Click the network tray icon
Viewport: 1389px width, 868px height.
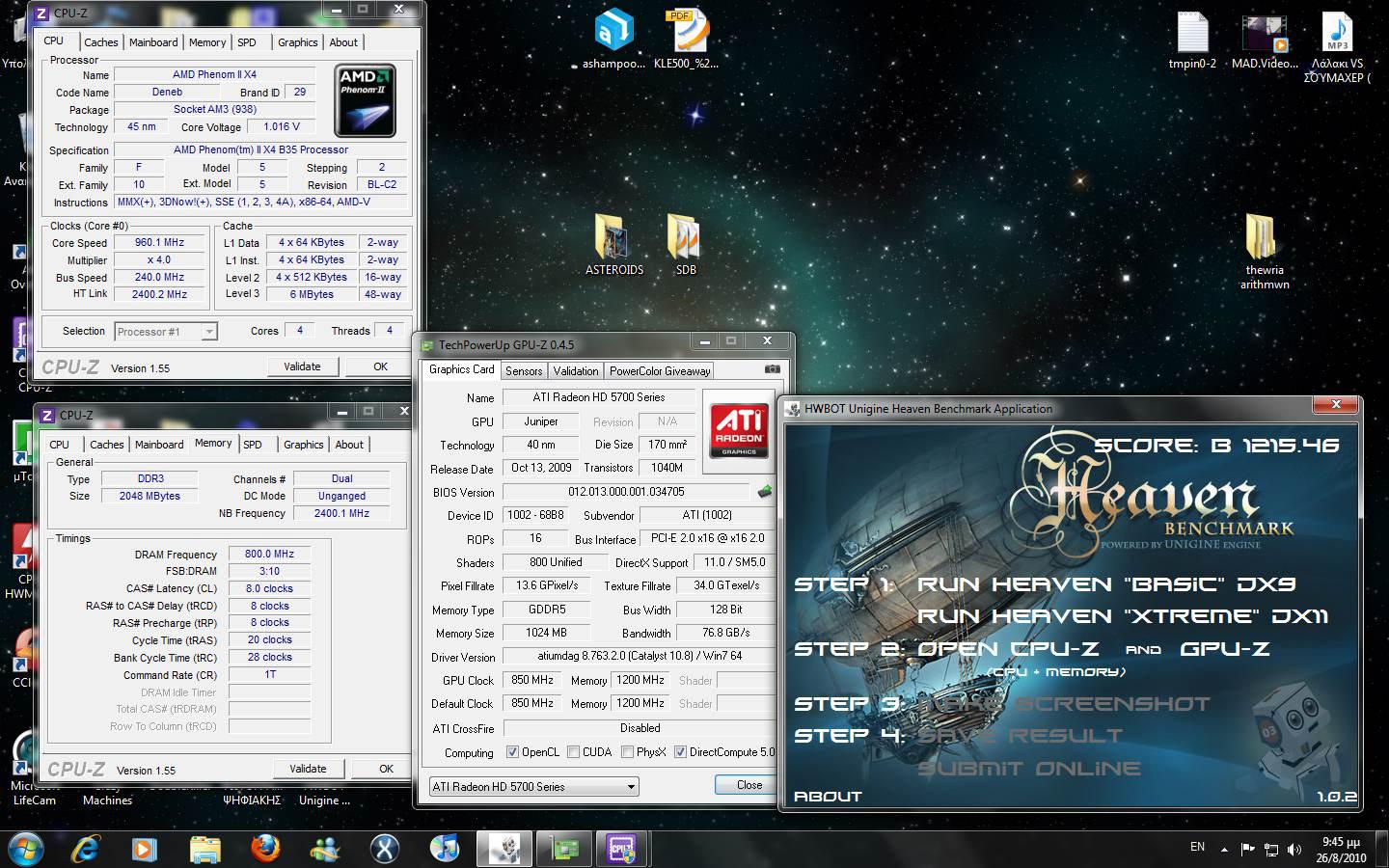click(1271, 850)
